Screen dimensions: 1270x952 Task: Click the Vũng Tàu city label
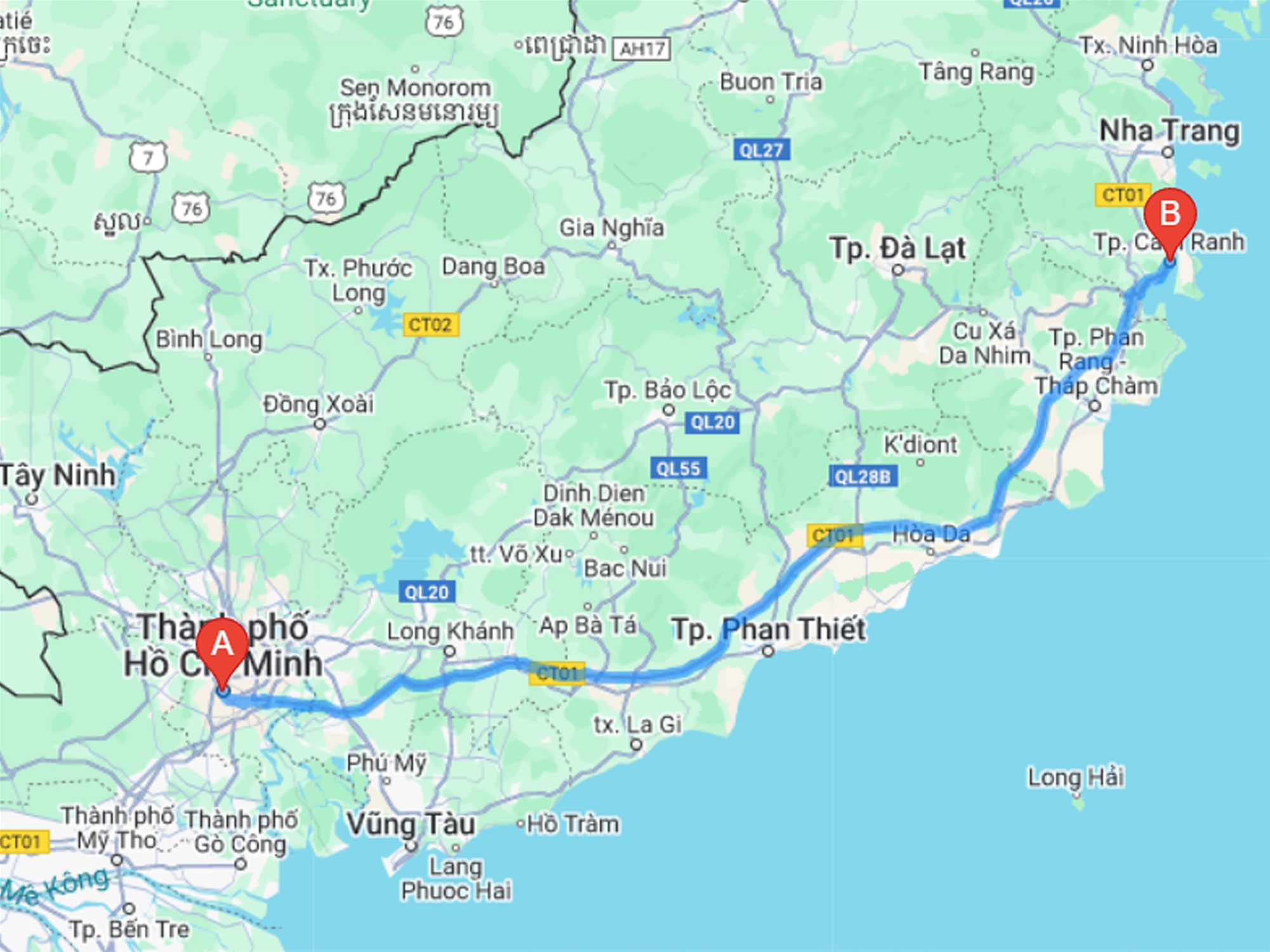[411, 824]
